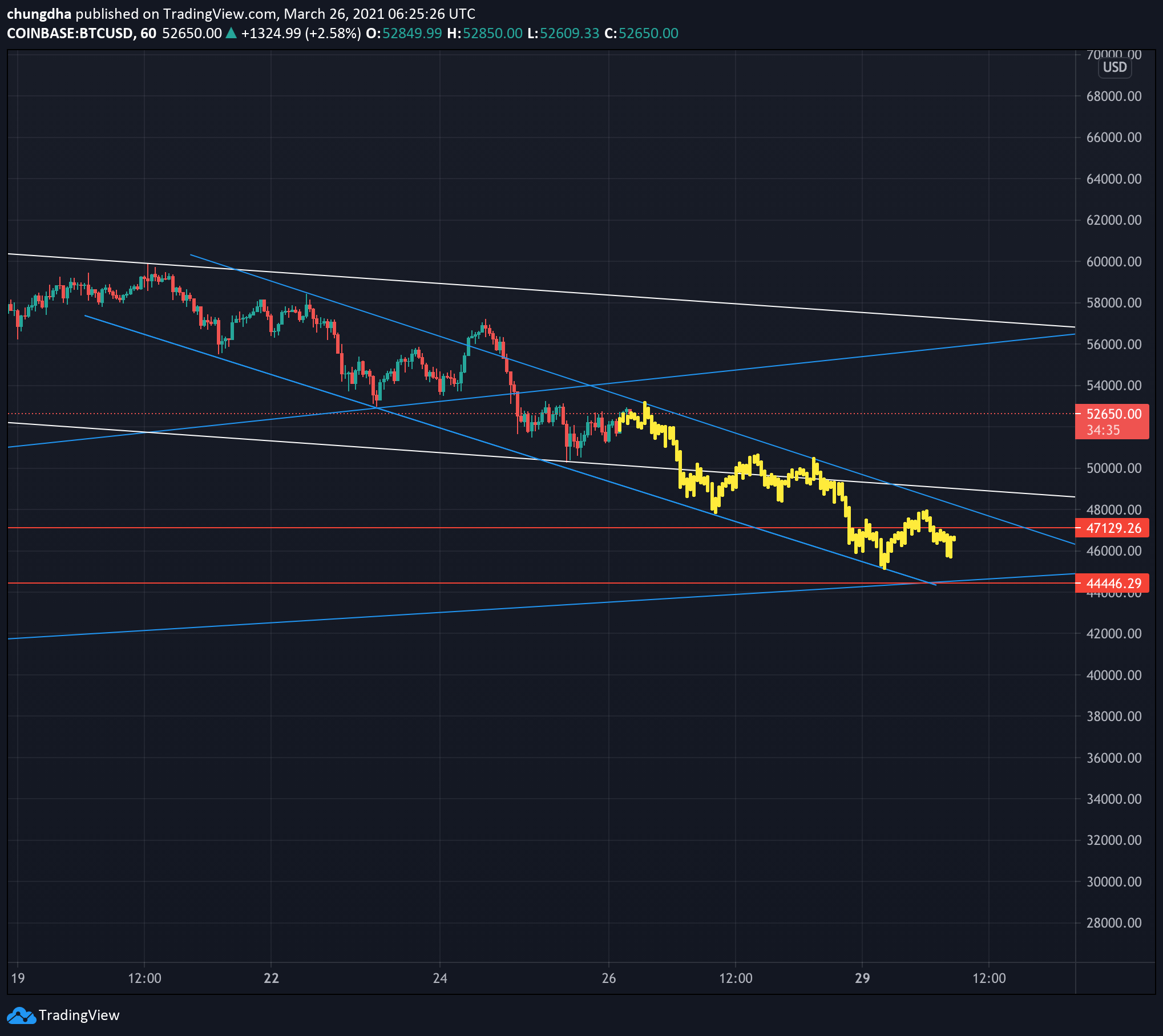Click the publish timestamp March 26, 2021 06:25:26 UTC

click(x=379, y=14)
